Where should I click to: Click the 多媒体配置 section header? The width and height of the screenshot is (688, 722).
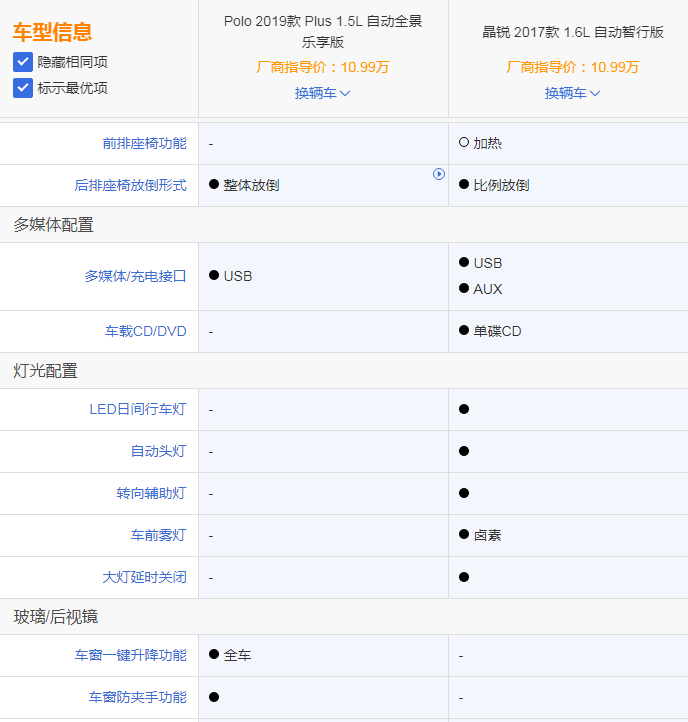pyautogui.click(x=53, y=225)
